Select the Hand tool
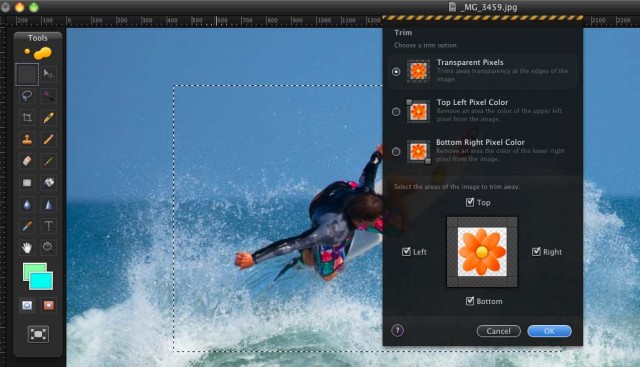Image resolution: width=640 pixels, height=367 pixels. pos(27,247)
